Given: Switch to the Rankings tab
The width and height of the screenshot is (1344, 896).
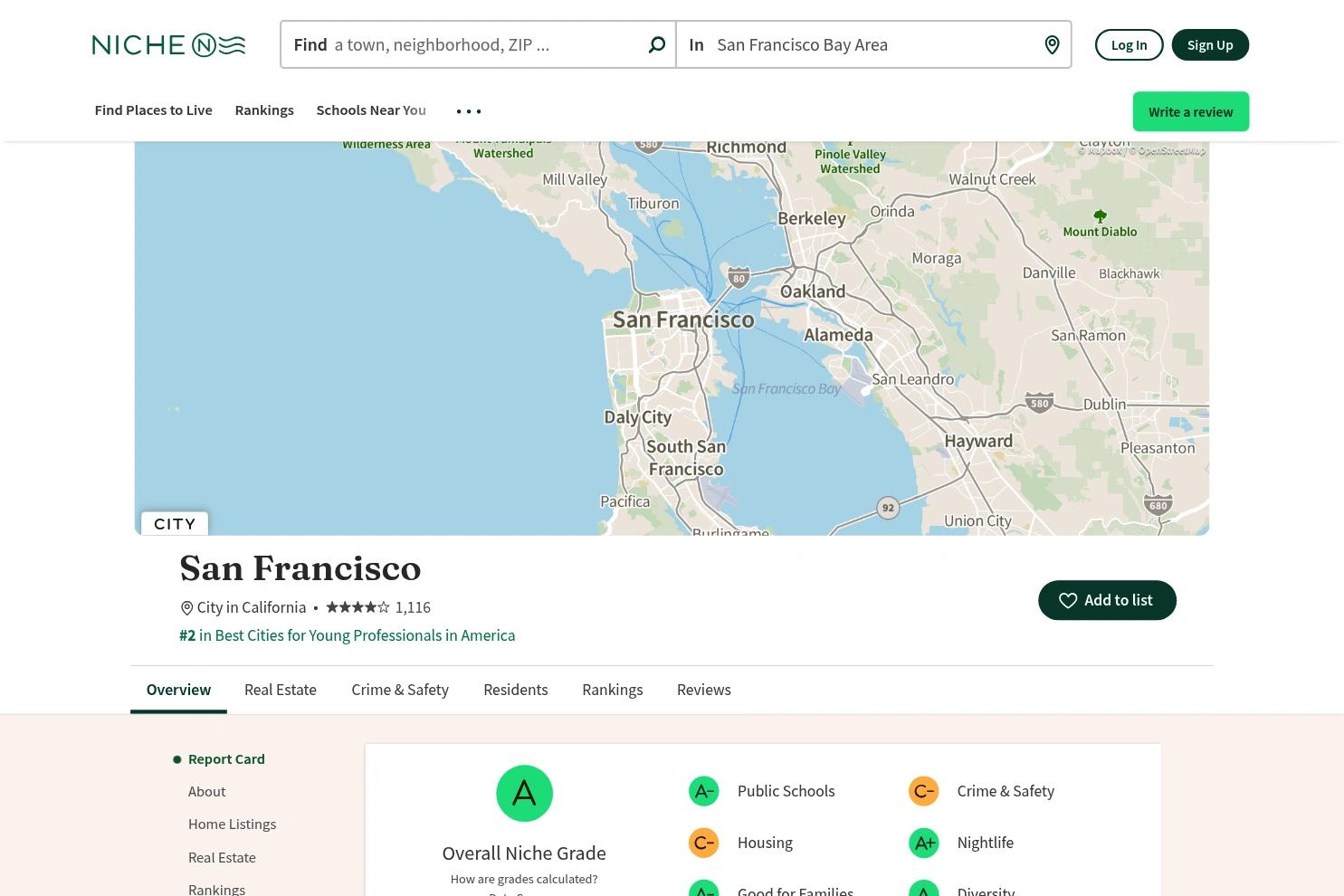Looking at the screenshot, I should tap(613, 690).
